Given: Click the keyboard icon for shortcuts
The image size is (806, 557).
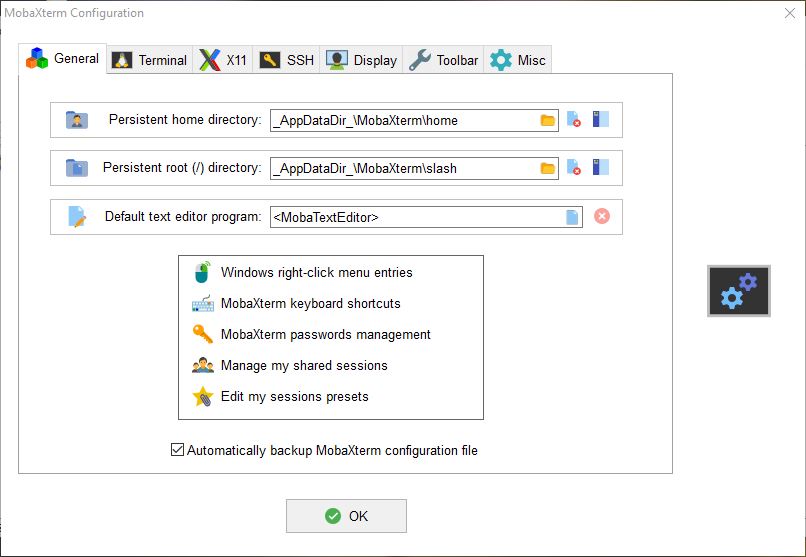Looking at the screenshot, I should coord(203,304).
